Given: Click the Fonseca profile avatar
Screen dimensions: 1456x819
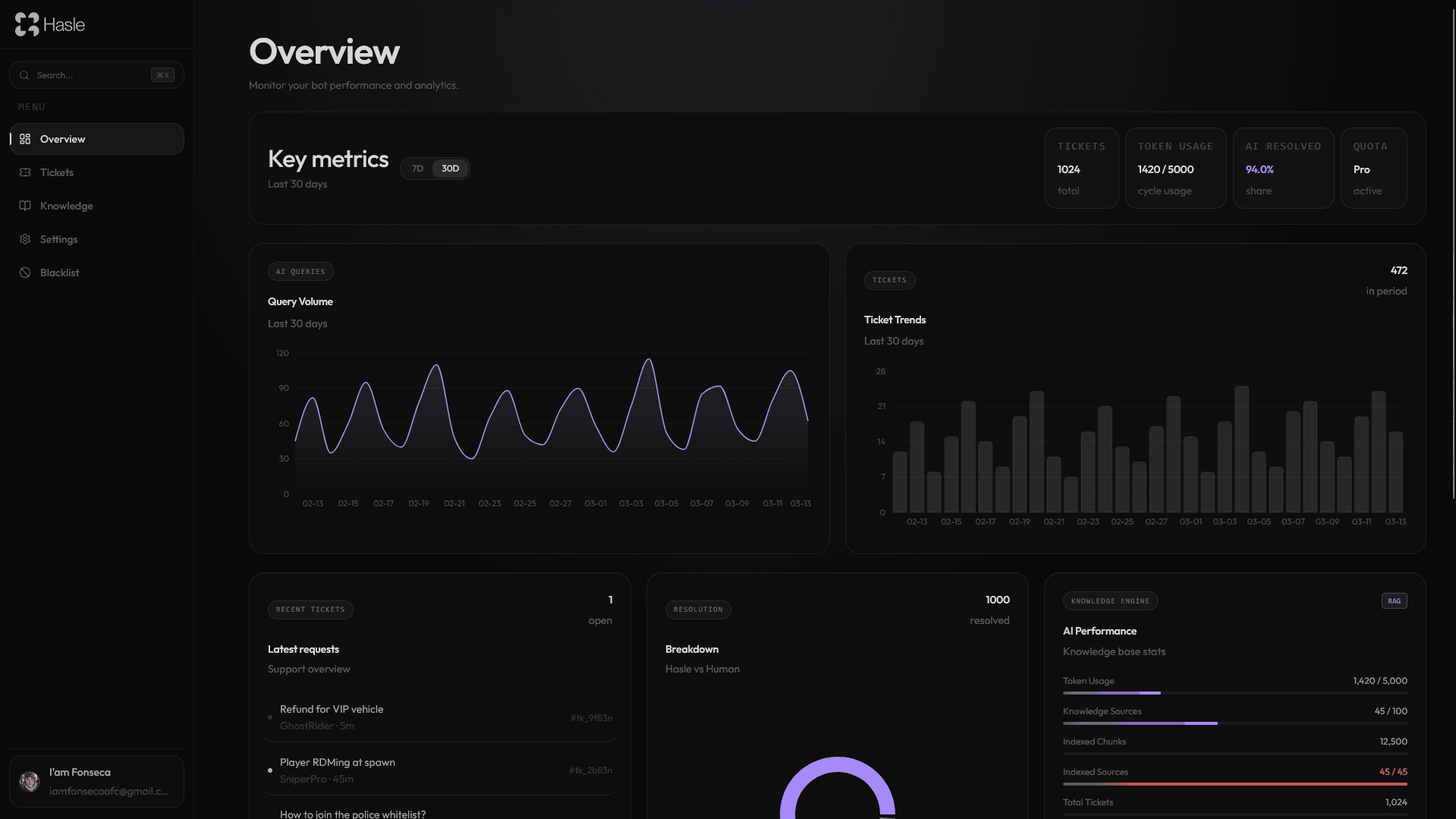Looking at the screenshot, I should [30, 781].
